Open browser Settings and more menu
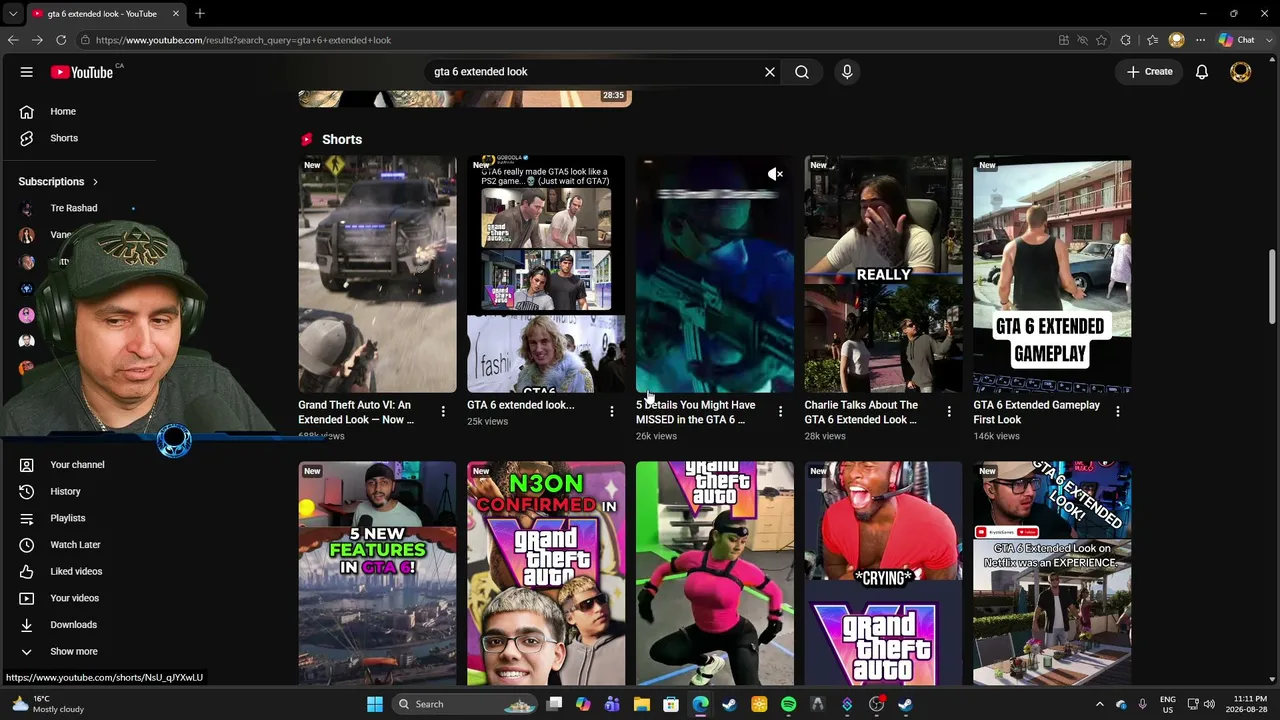1280x720 pixels. tap(1200, 40)
